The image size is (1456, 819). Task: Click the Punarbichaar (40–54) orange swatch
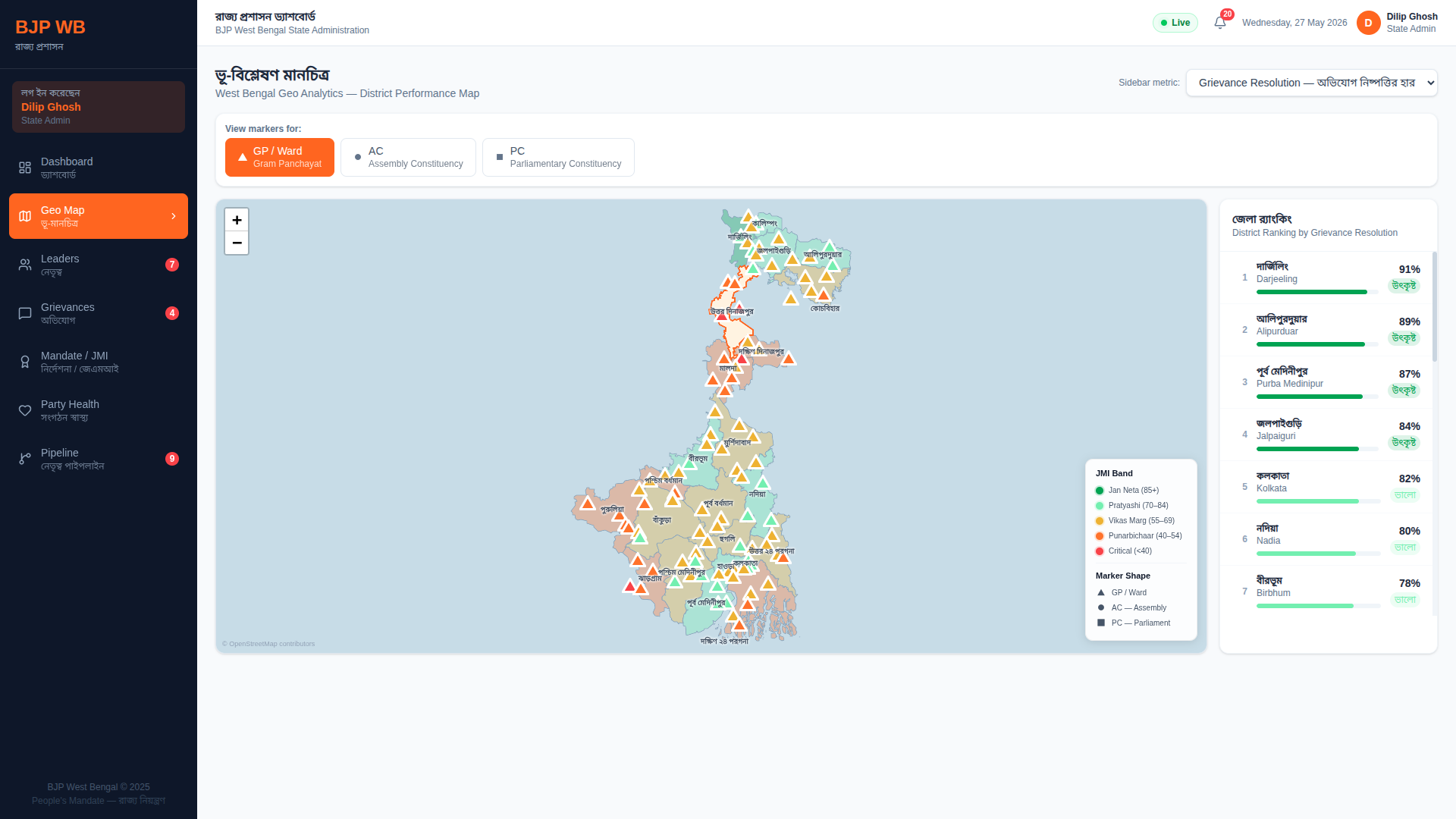click(1100, 536)
